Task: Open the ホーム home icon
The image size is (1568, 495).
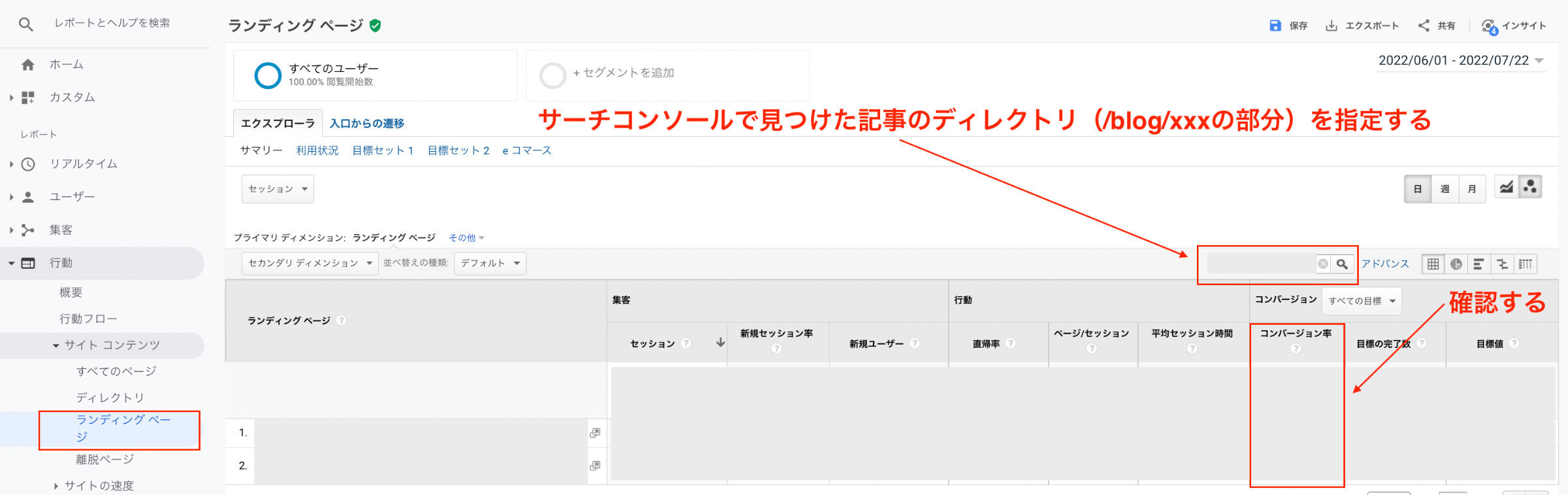Action: click(27, 65)
